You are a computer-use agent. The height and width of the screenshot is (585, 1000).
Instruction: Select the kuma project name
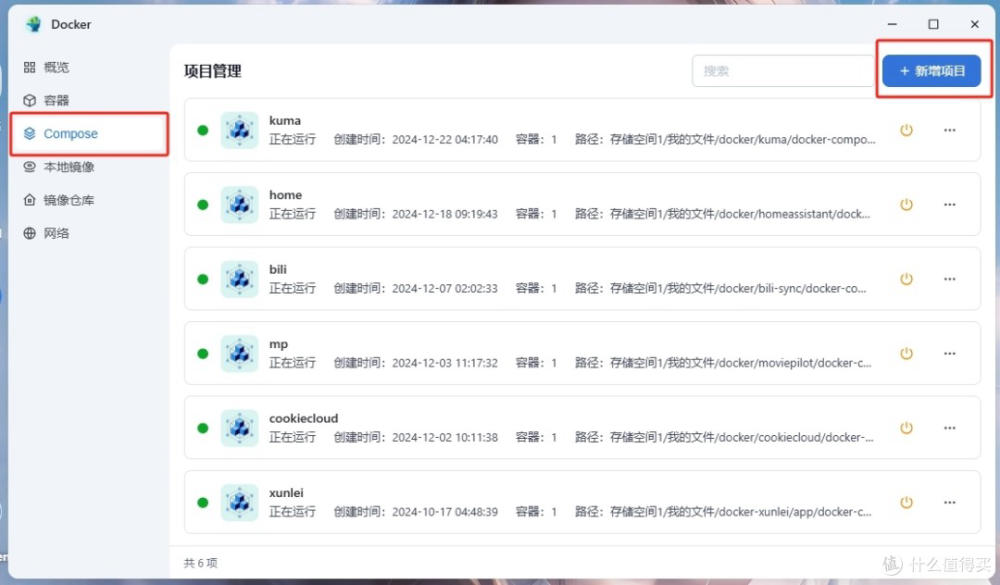point(284,121)
